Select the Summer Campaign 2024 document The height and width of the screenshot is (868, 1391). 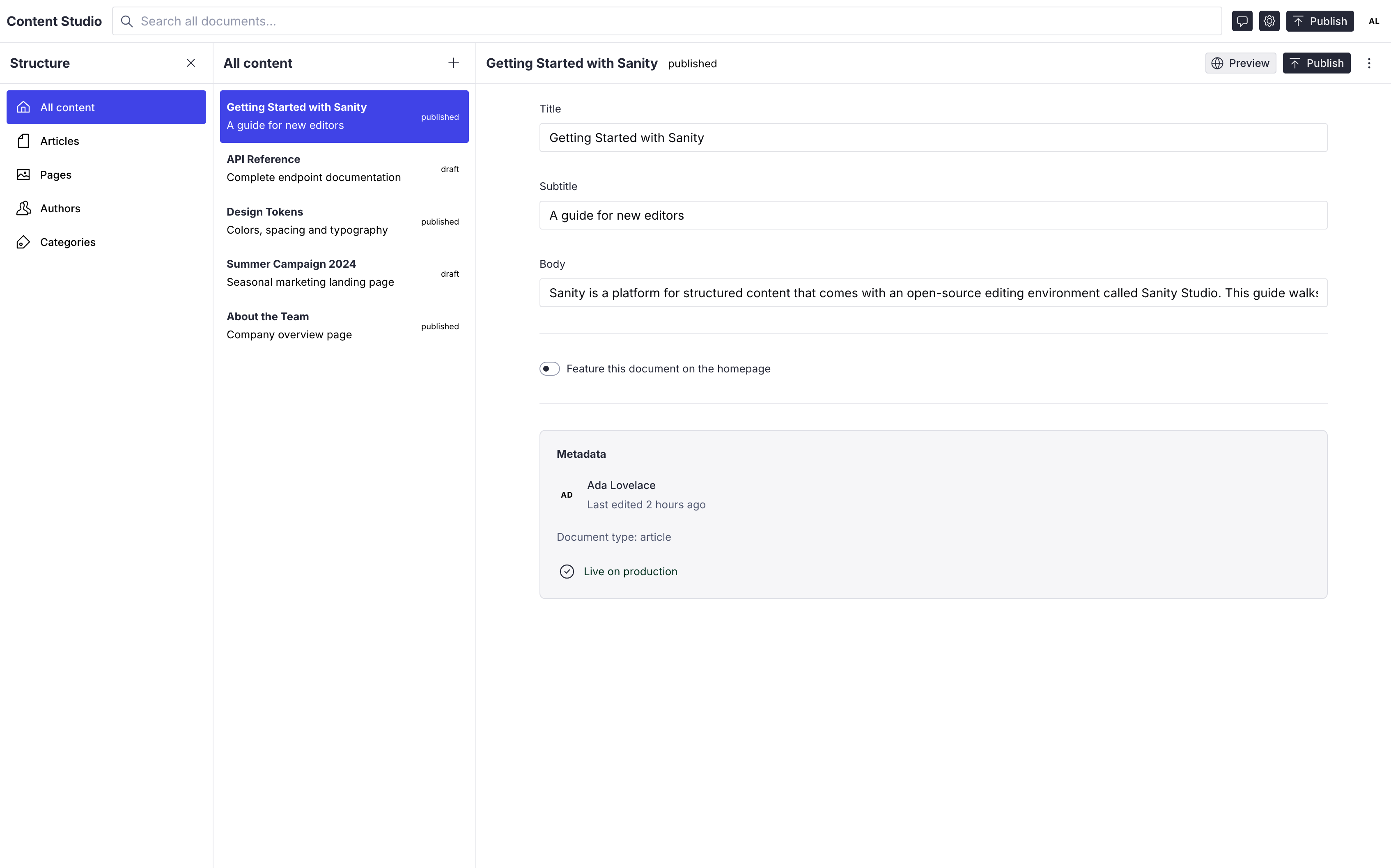tap(344, 273)
